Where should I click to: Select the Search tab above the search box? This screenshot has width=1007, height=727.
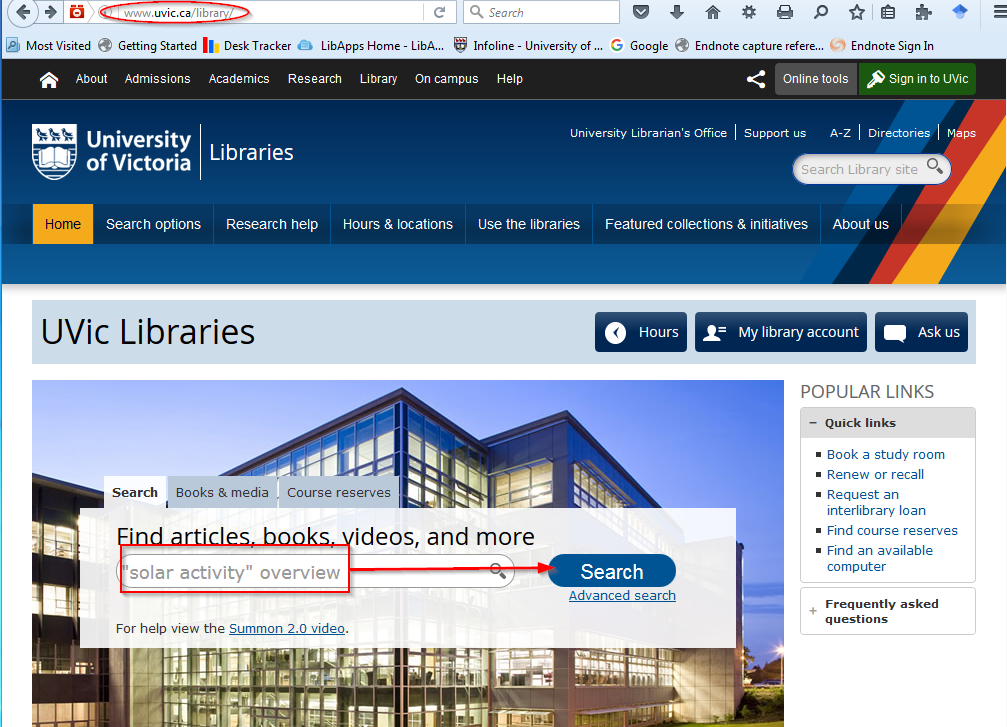135,493
